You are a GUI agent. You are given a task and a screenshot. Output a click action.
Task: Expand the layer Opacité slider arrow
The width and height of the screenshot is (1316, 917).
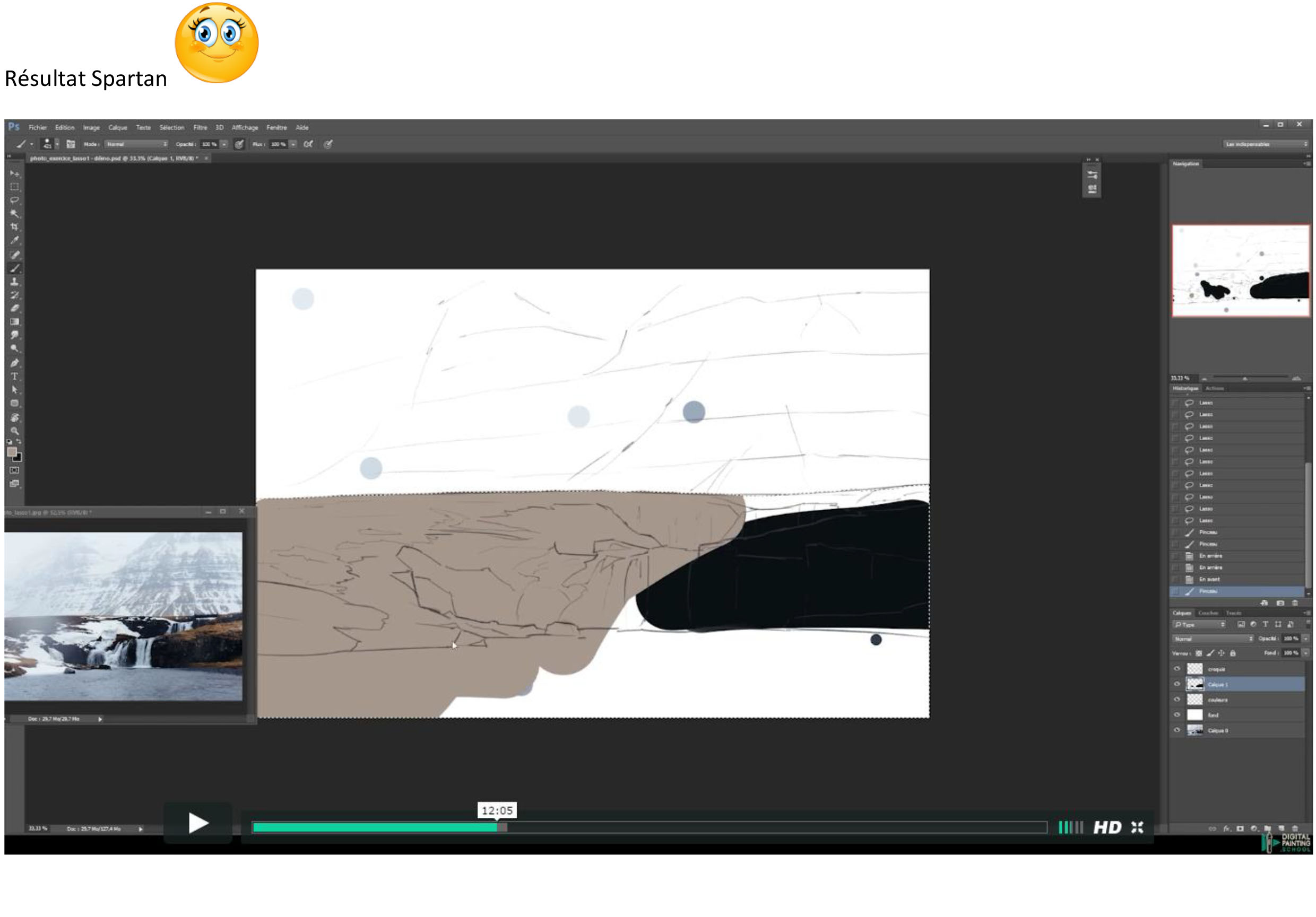pyautogui.click(x=1306, y=639)
